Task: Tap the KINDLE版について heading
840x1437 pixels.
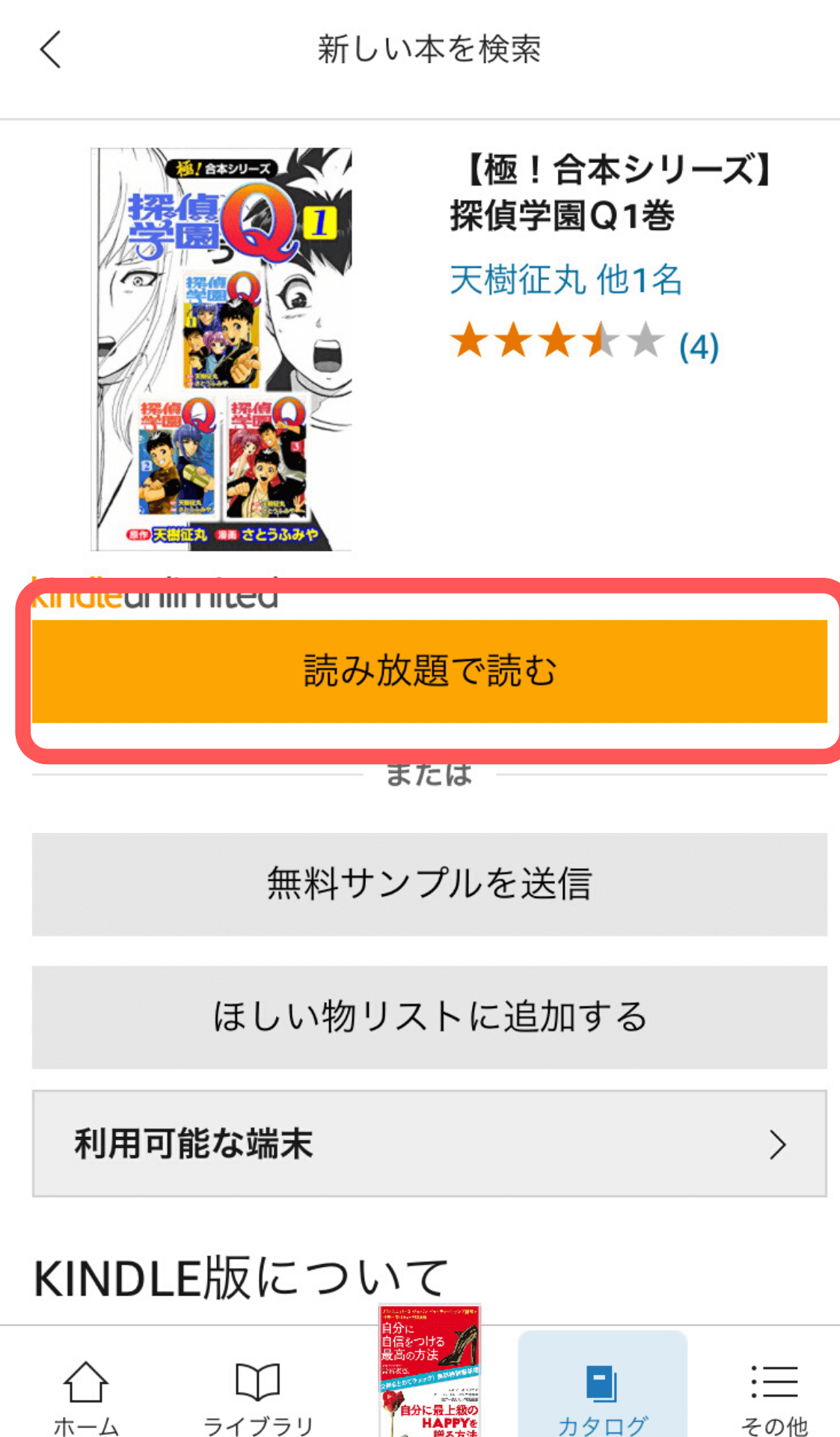Action: tap(241, 1278)
